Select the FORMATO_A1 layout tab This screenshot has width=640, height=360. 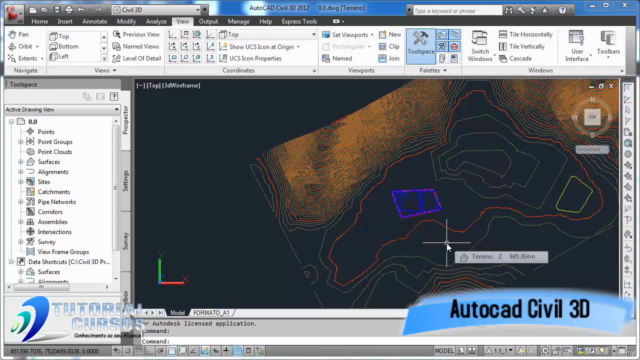click(211, 313)
